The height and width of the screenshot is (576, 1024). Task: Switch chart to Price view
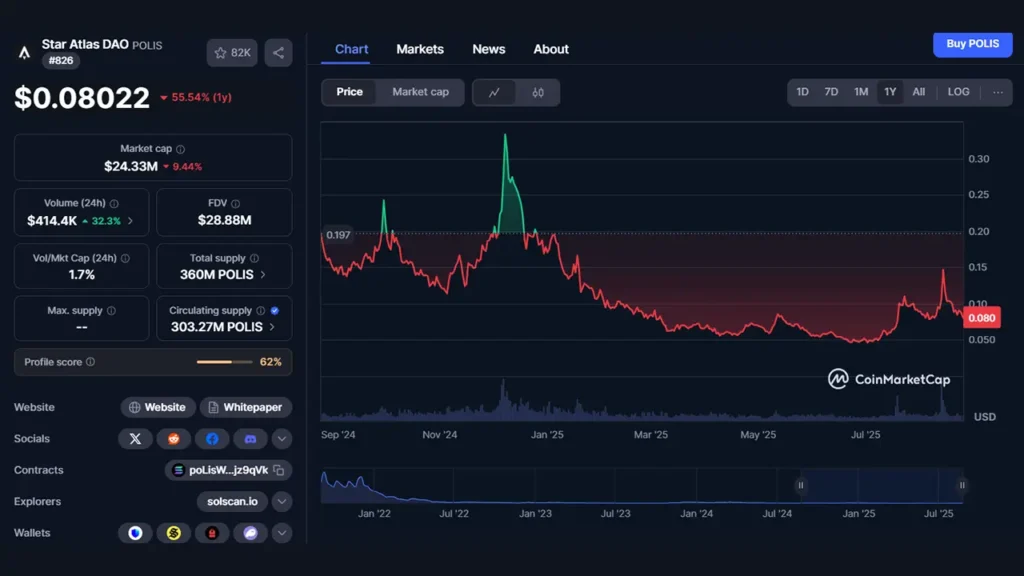[349, 92]
